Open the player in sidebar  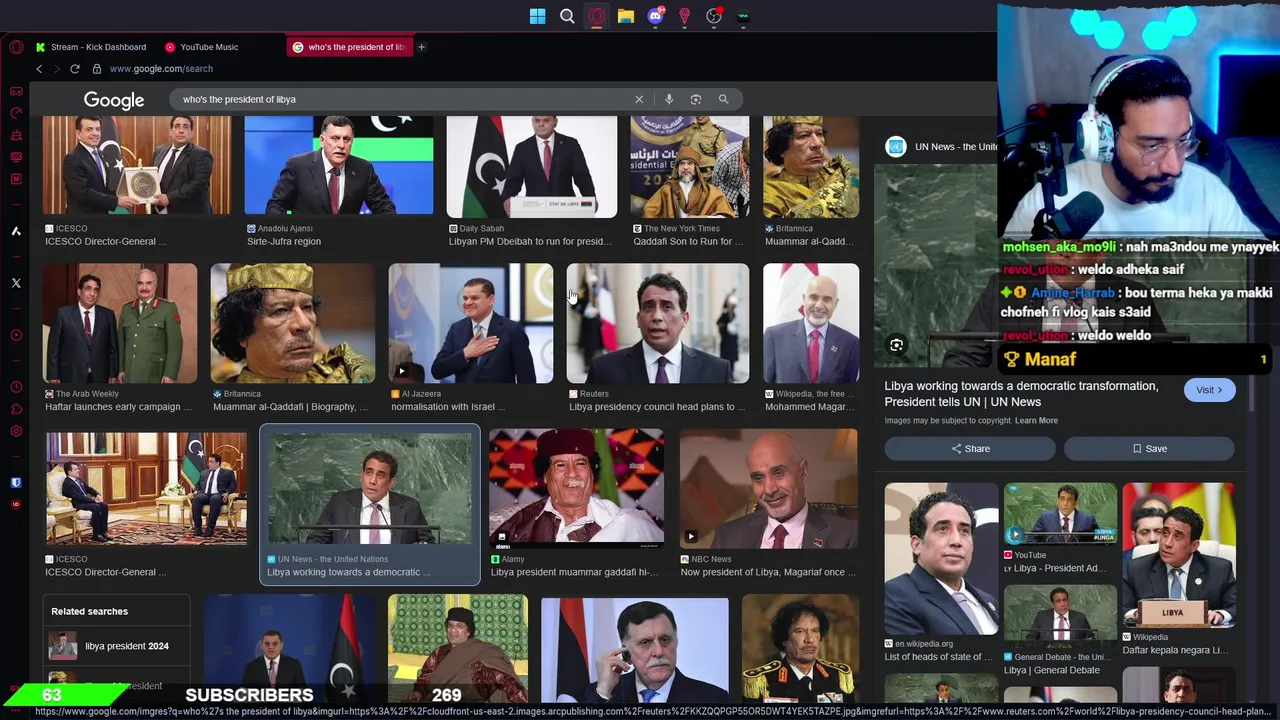[16, 335]
